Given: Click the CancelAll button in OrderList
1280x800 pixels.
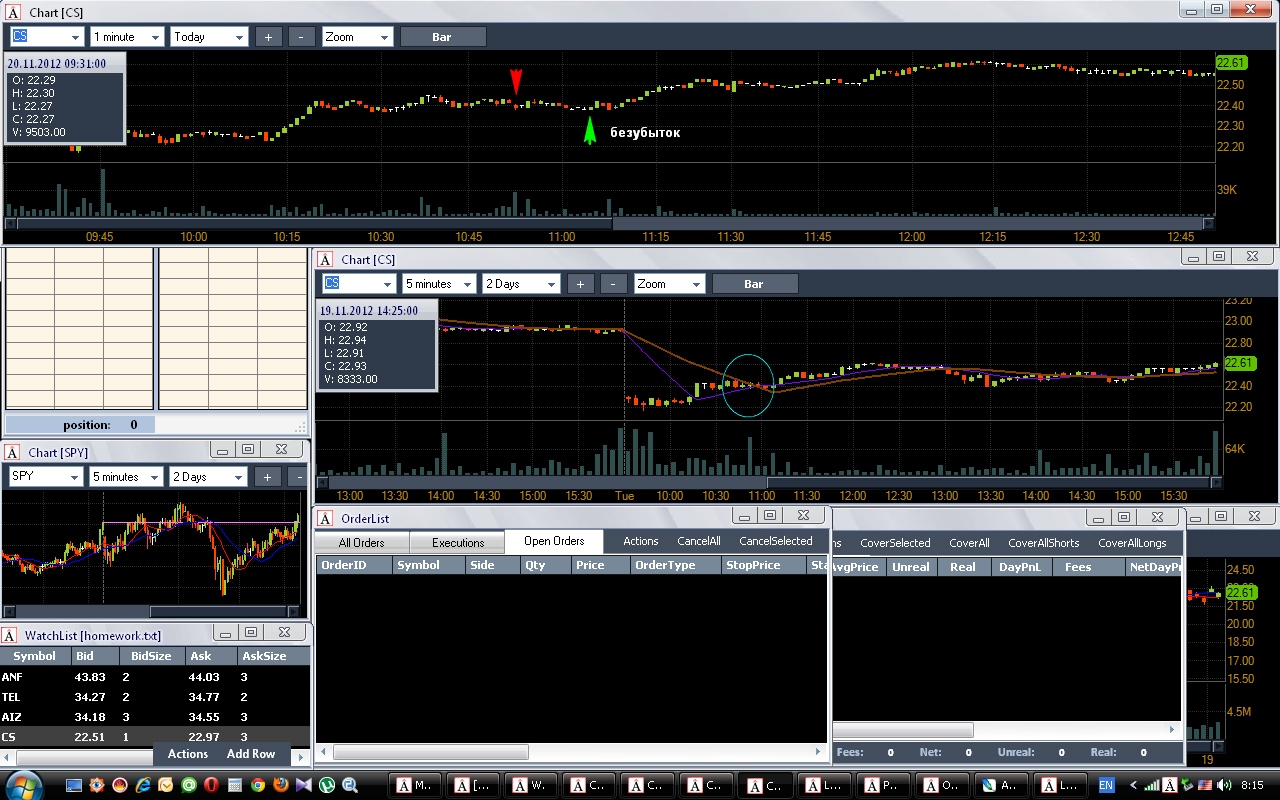Looking at the screenshot, I should (699, 541).
